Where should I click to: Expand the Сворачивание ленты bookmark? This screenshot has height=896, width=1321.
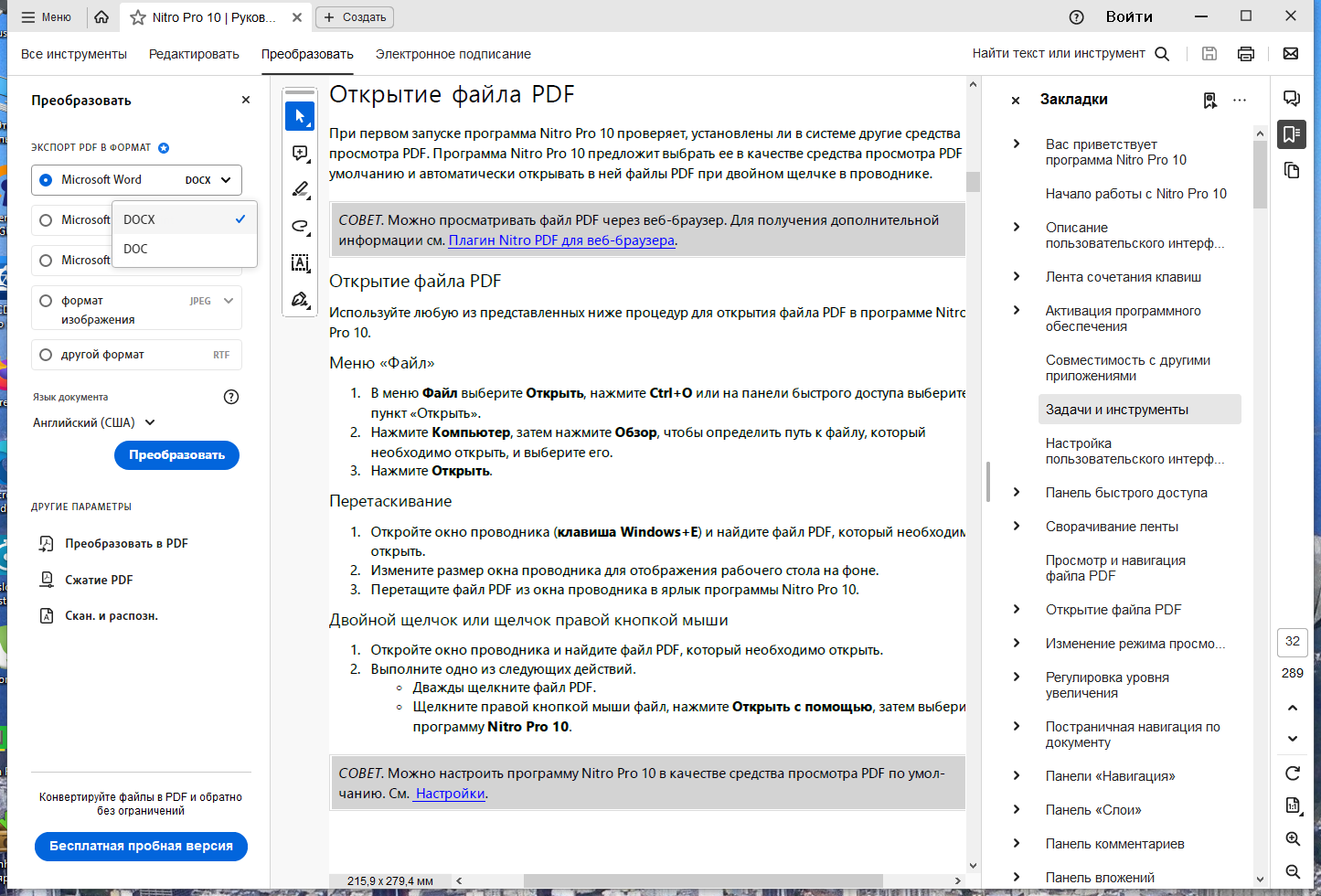point(1017,526)
